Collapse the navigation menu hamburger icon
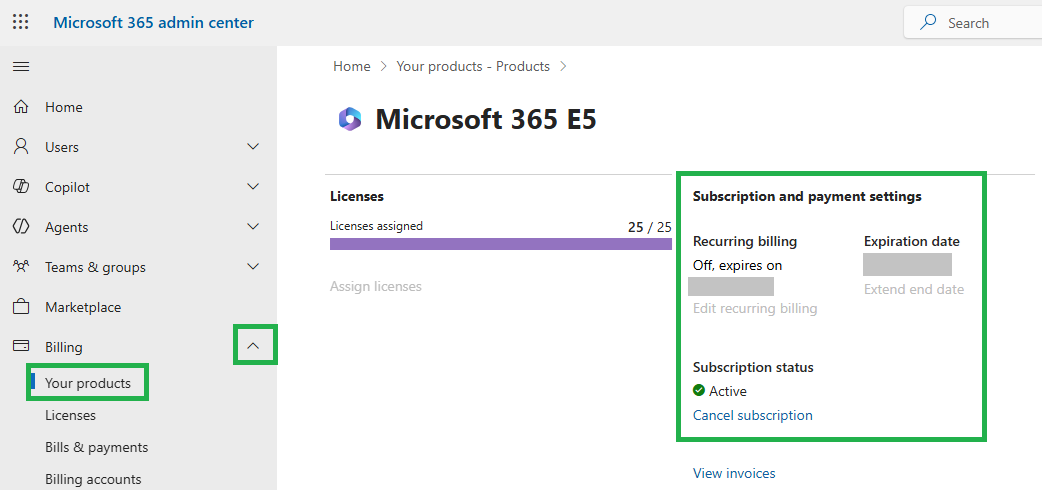1042x490 pixels. (21, 66)
